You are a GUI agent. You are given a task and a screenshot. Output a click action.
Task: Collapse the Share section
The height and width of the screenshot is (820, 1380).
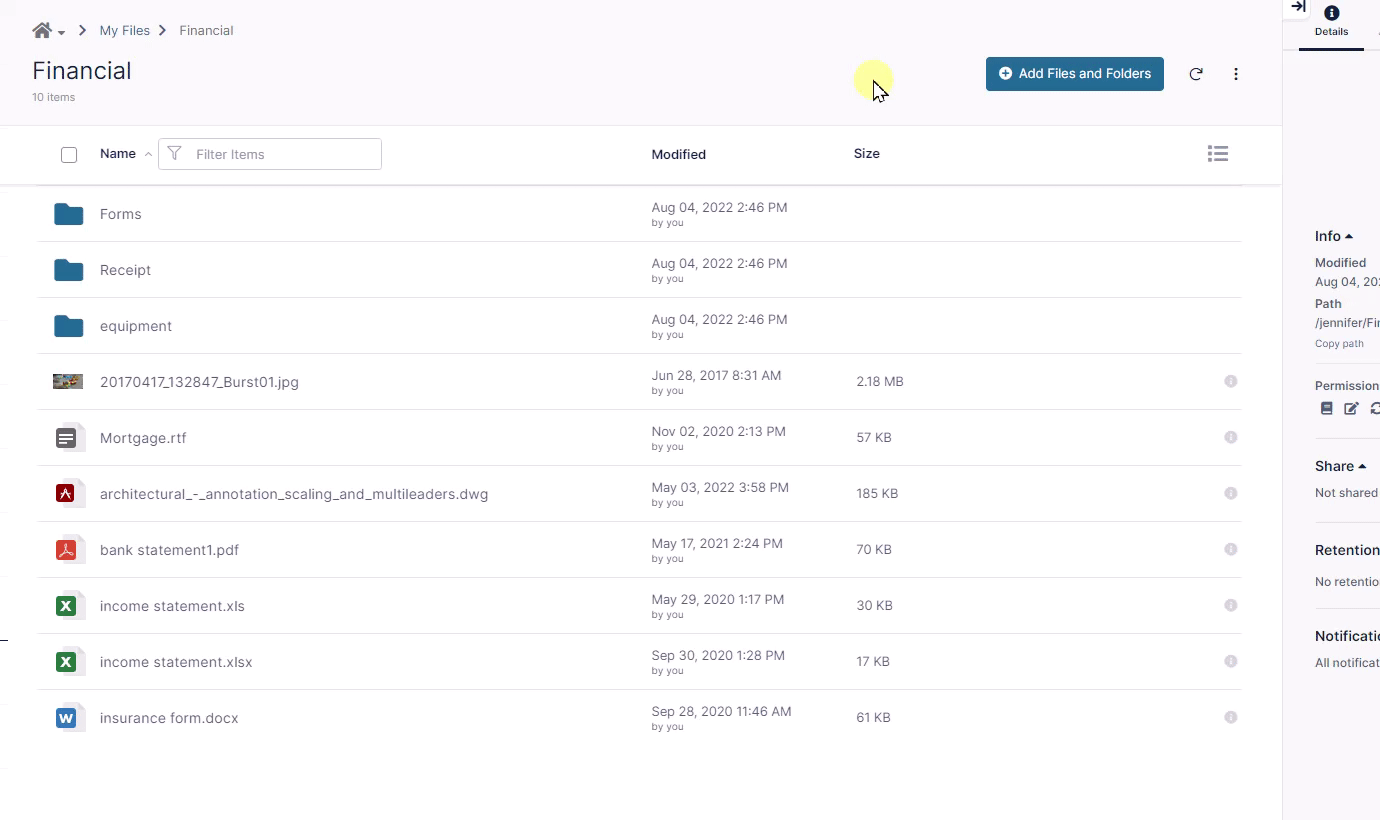pos(1340,466)
